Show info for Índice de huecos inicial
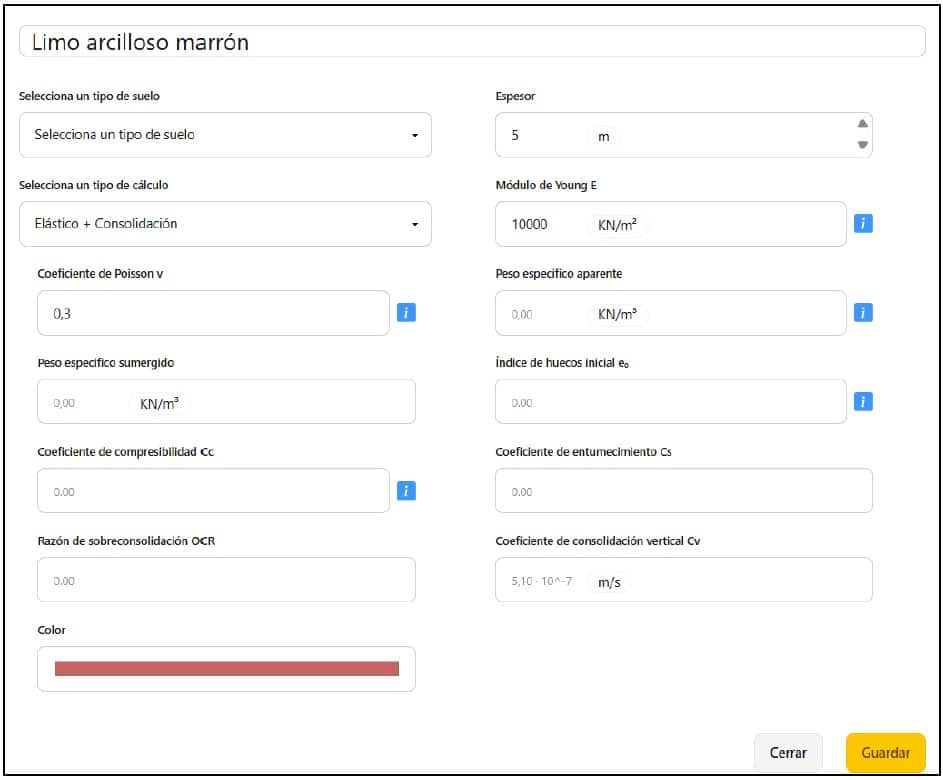This screenshot has height=780, width=943. [863, 402]
